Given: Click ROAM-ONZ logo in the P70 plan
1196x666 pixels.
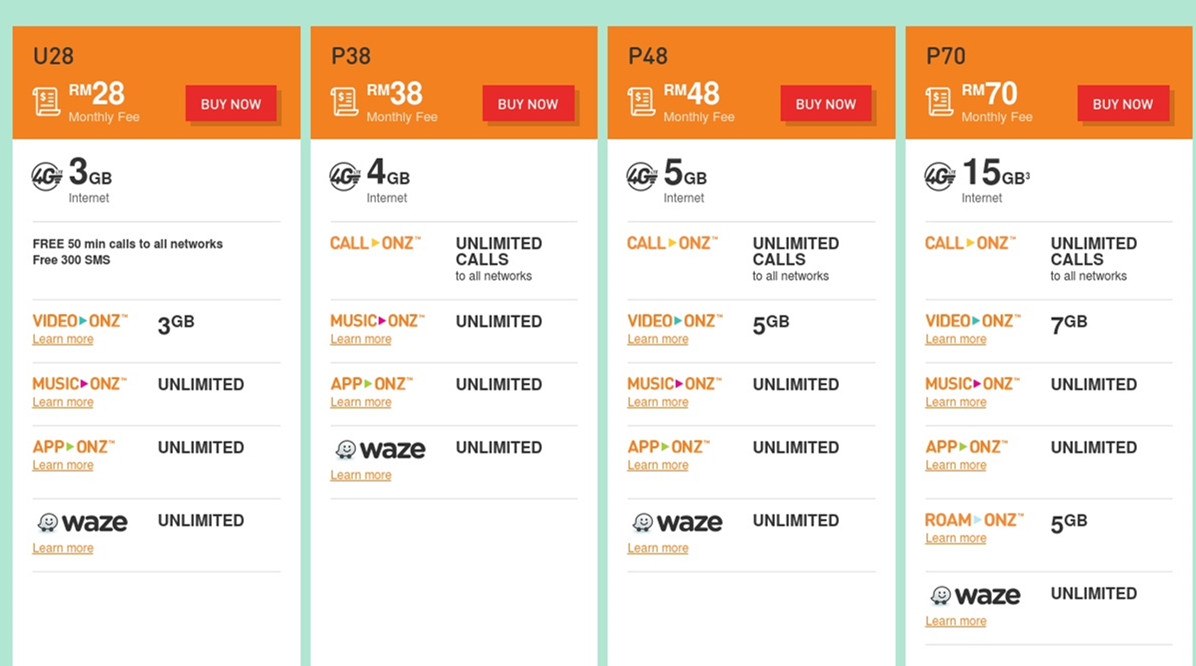Looking at the screenshot, I should (974, 520).
